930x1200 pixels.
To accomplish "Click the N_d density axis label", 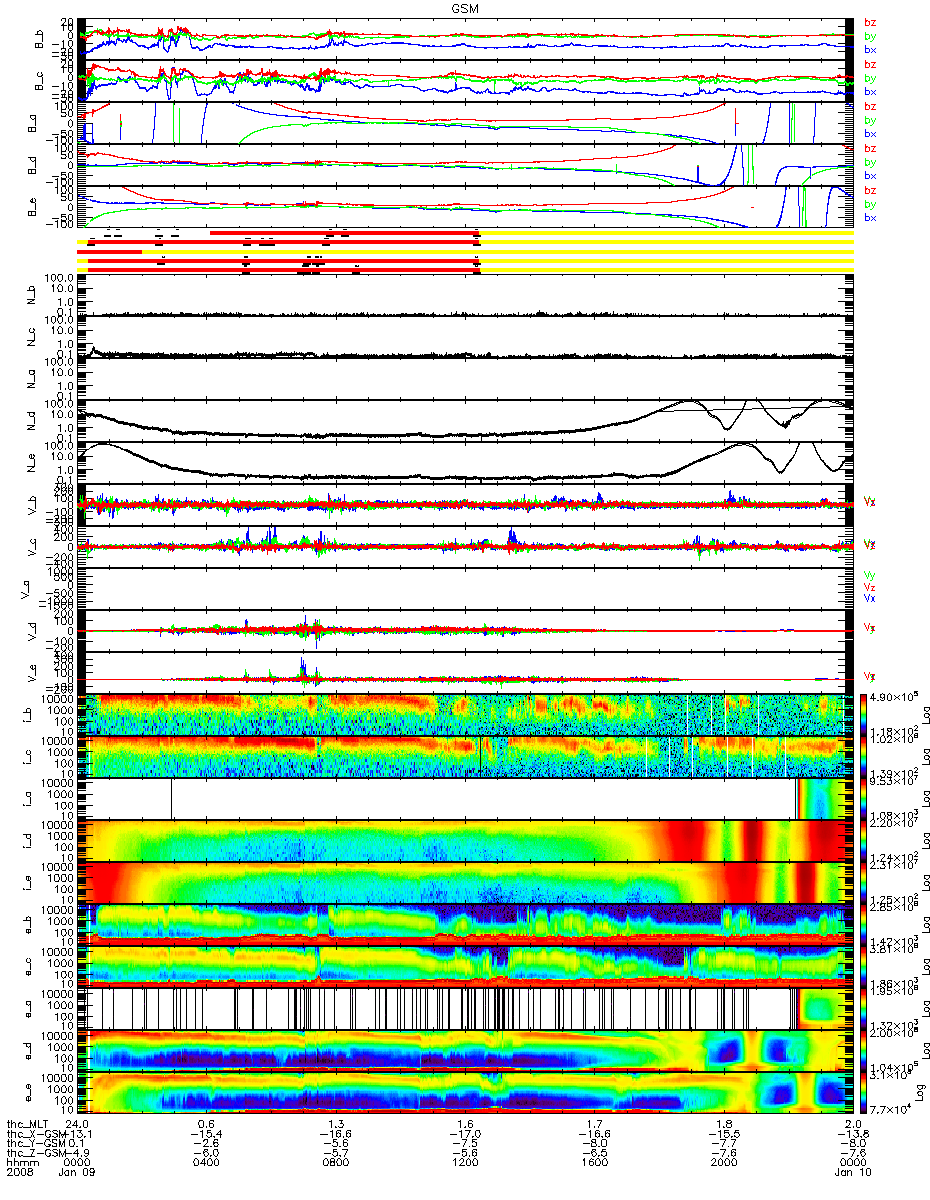I will click(30, 420).
